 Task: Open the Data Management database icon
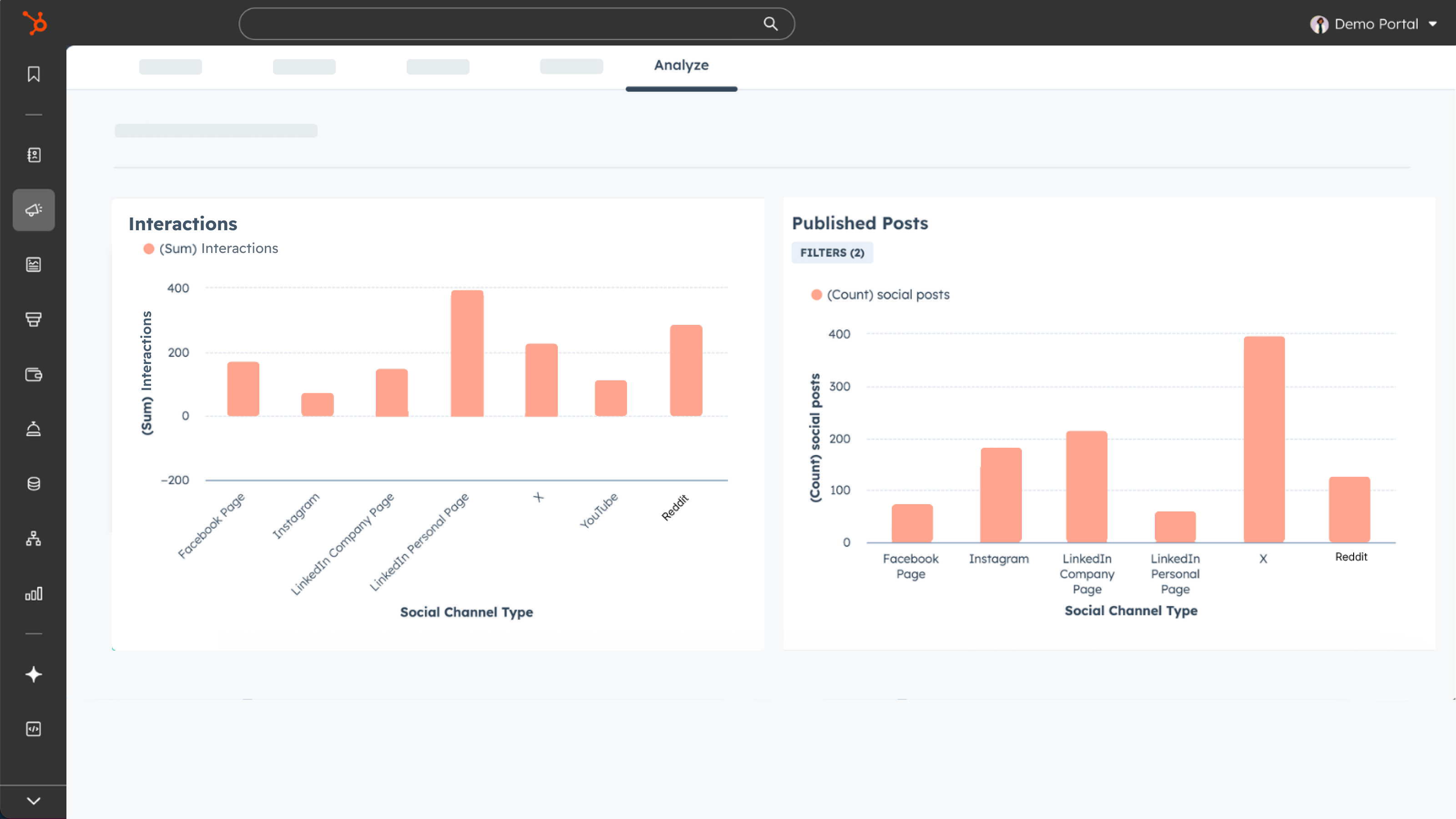[34, 484]
